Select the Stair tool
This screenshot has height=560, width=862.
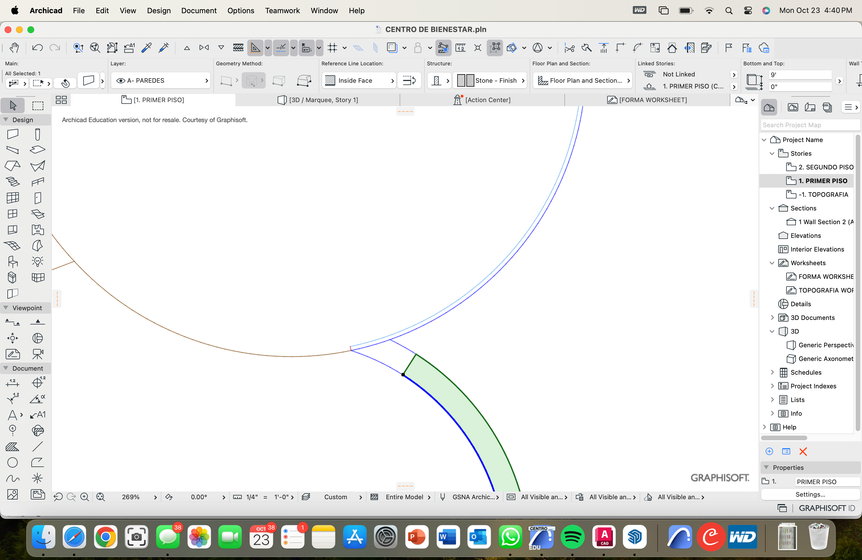coord(13,182)
